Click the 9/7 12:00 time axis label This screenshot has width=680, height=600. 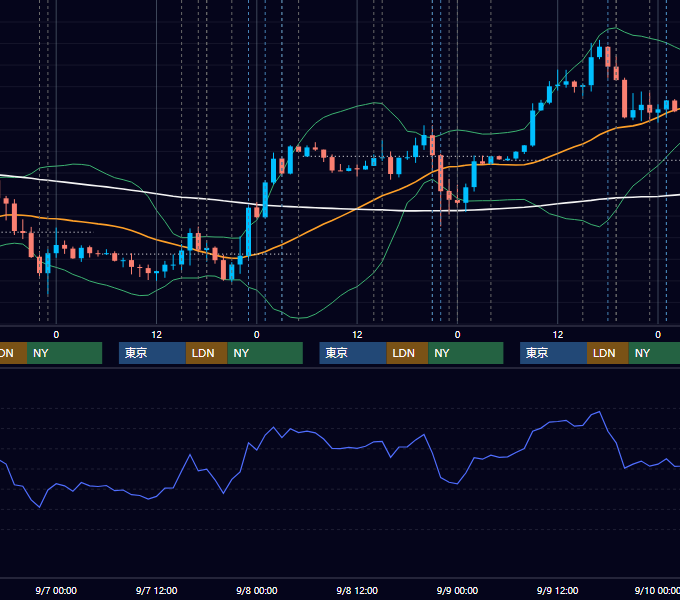(x=157, y=590)
